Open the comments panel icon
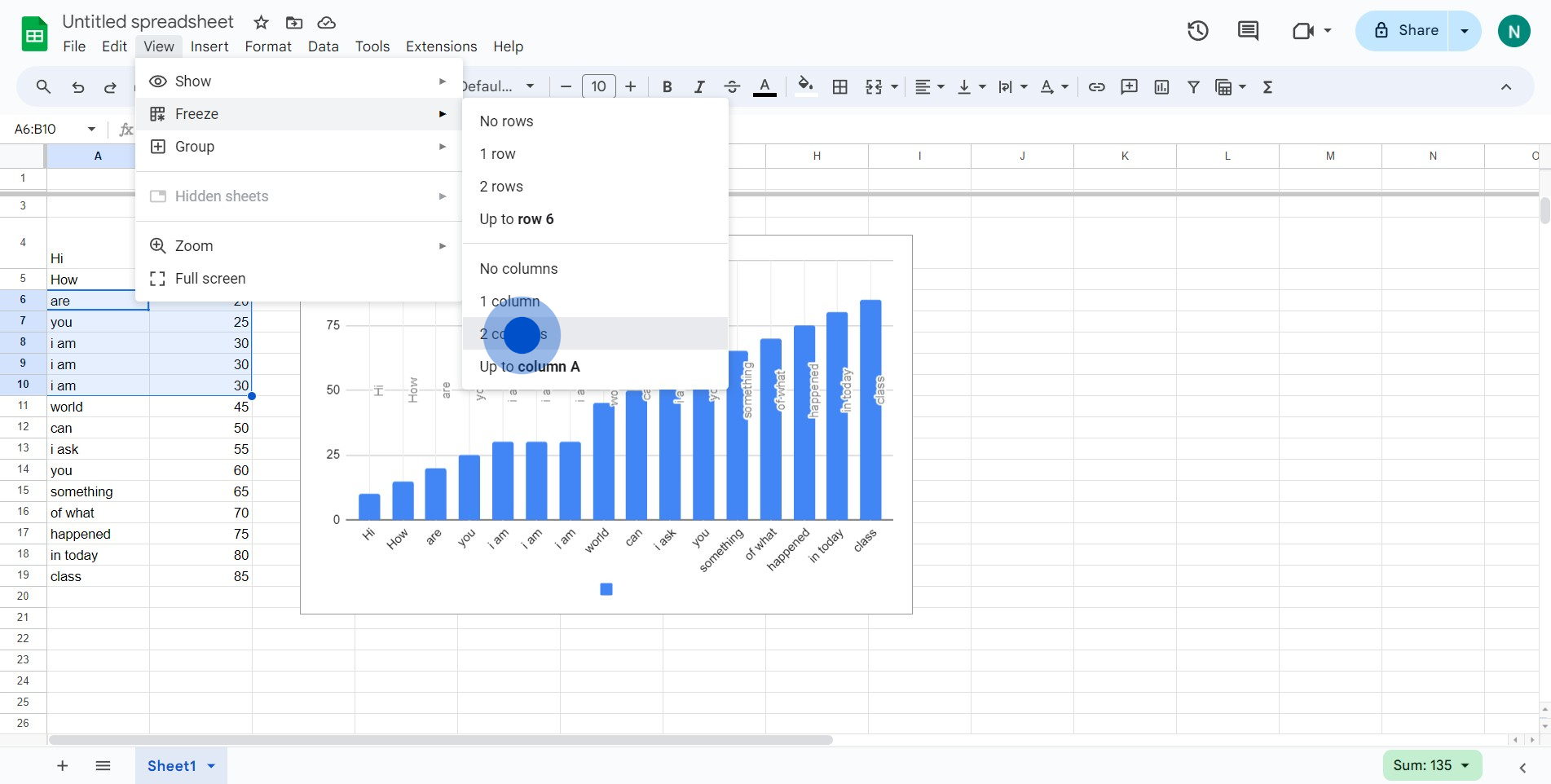Screen dimensions: 1551x784 click(1248, 31)
